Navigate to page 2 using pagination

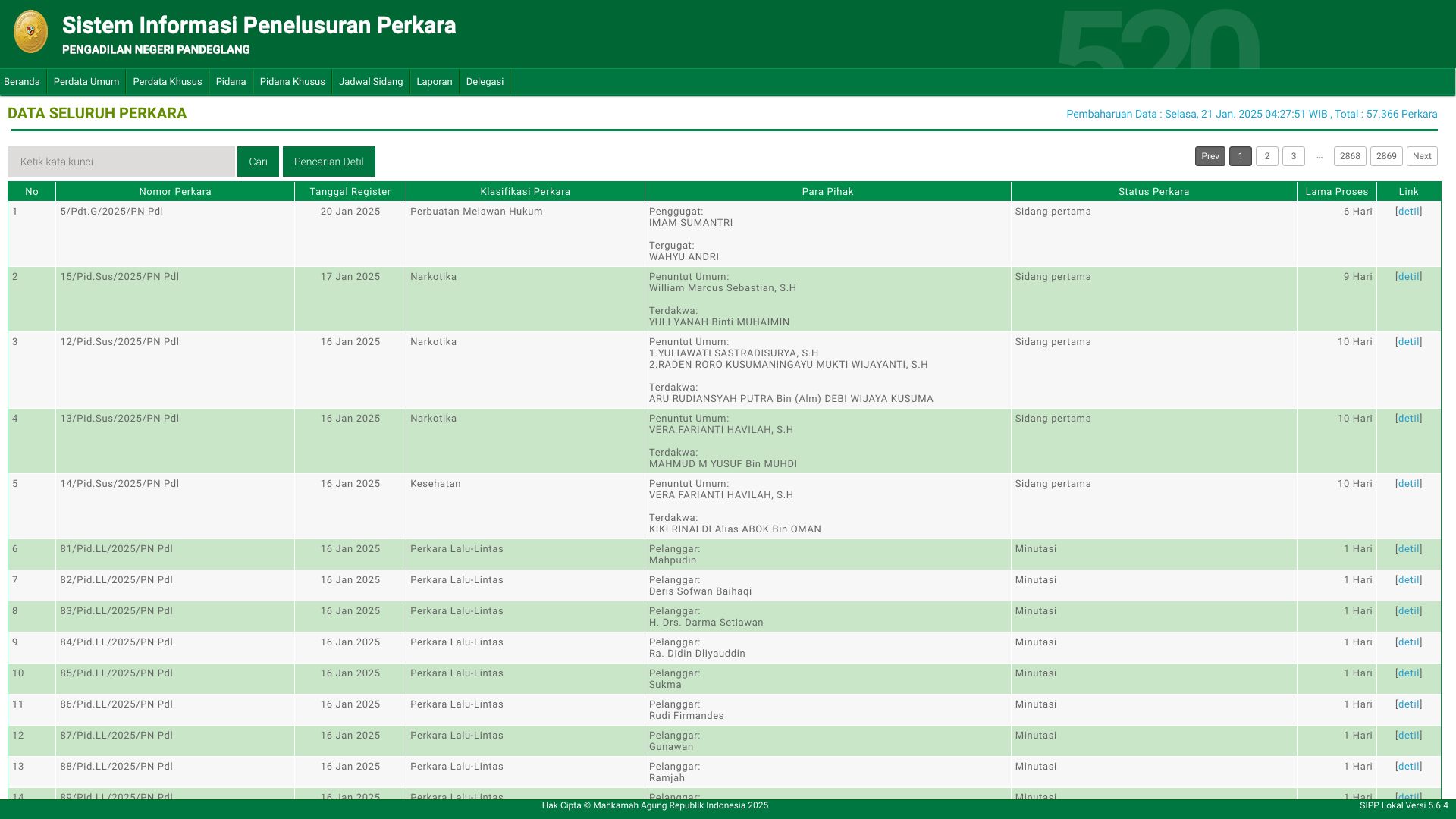[1267, 156]
